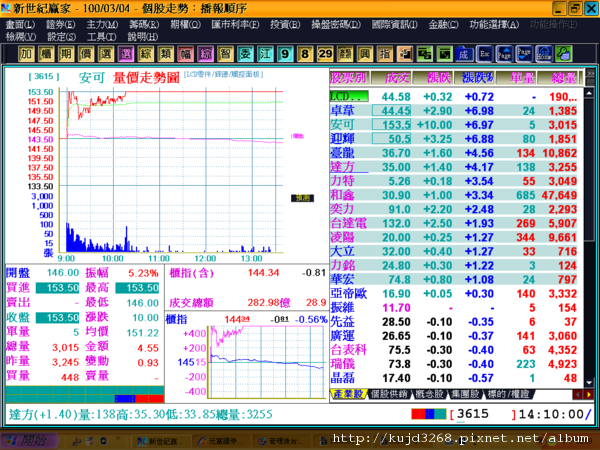Sort by the 成交 column header
Viewport: 600px width, 450px height.
click(x=392, y=78)
